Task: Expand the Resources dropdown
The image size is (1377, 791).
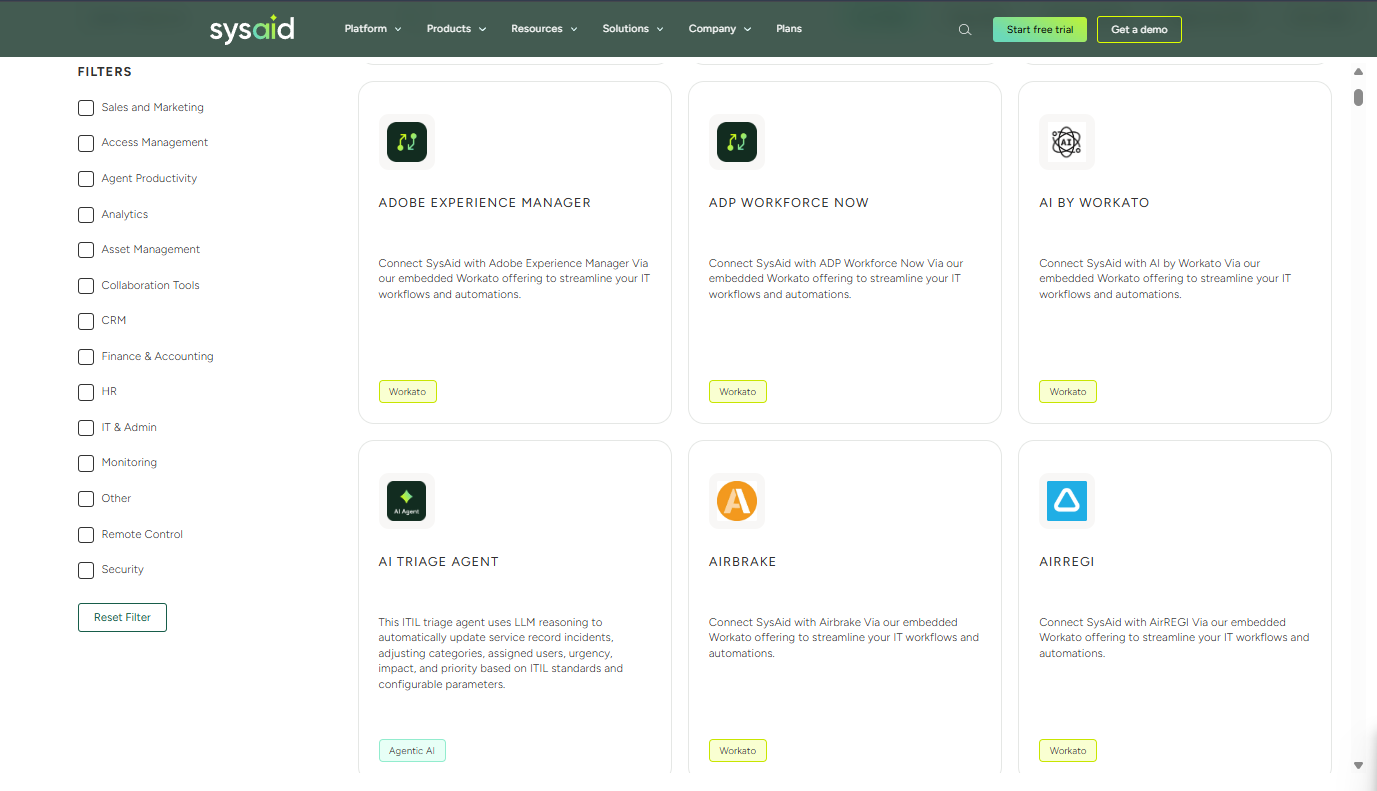Action: [x=543, y=29]
